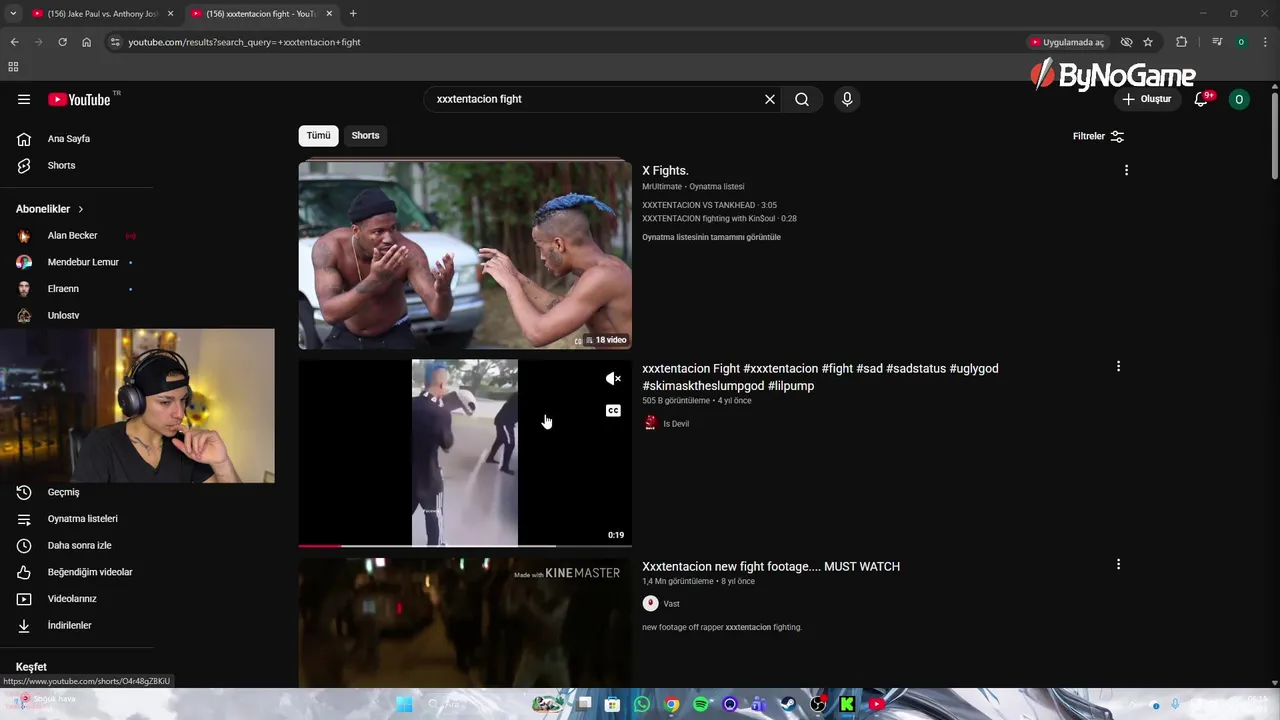Open the YouTube hamburger guide menu
Screen dimensions: 1280x720
24,99
